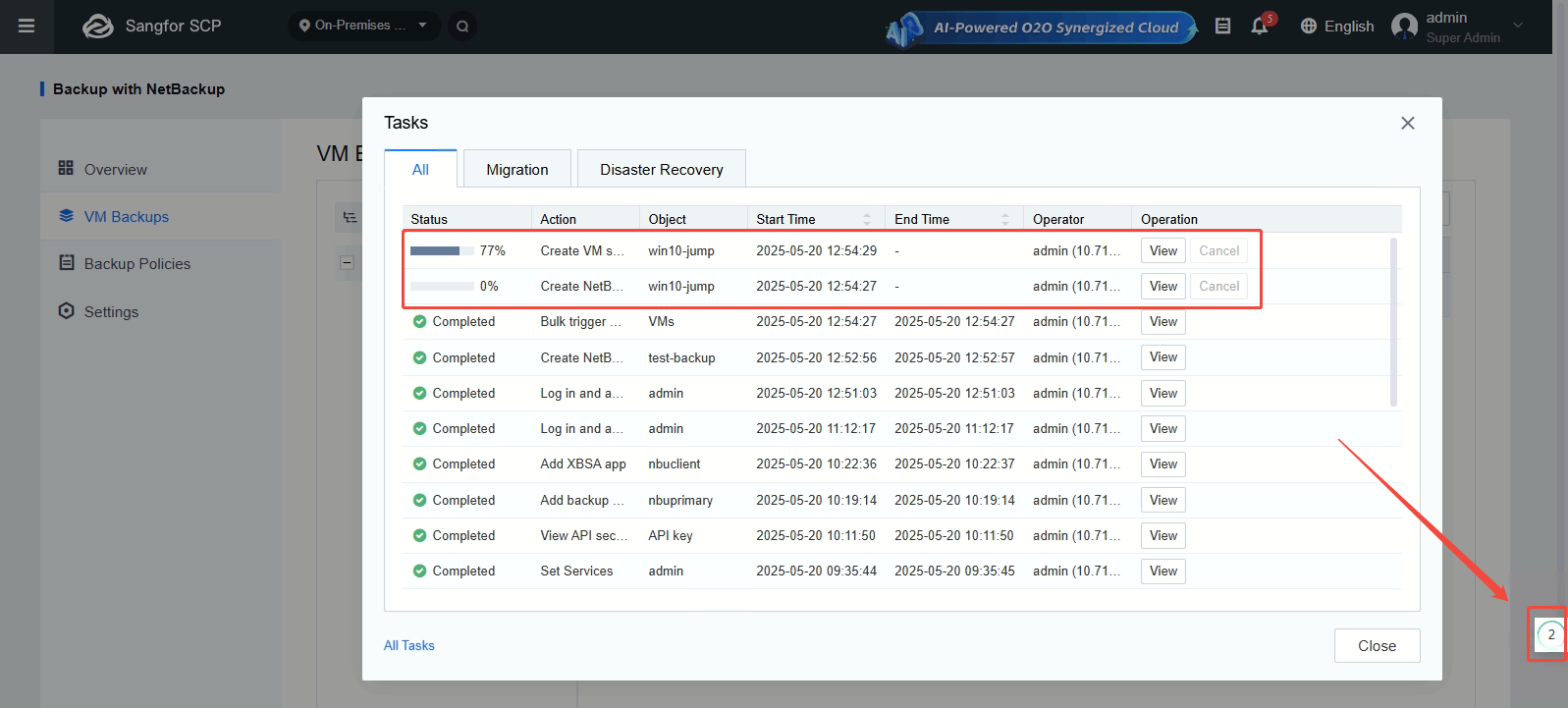Click Completed icon on test-backup row
1568x708 pixels.
(419, 357)
